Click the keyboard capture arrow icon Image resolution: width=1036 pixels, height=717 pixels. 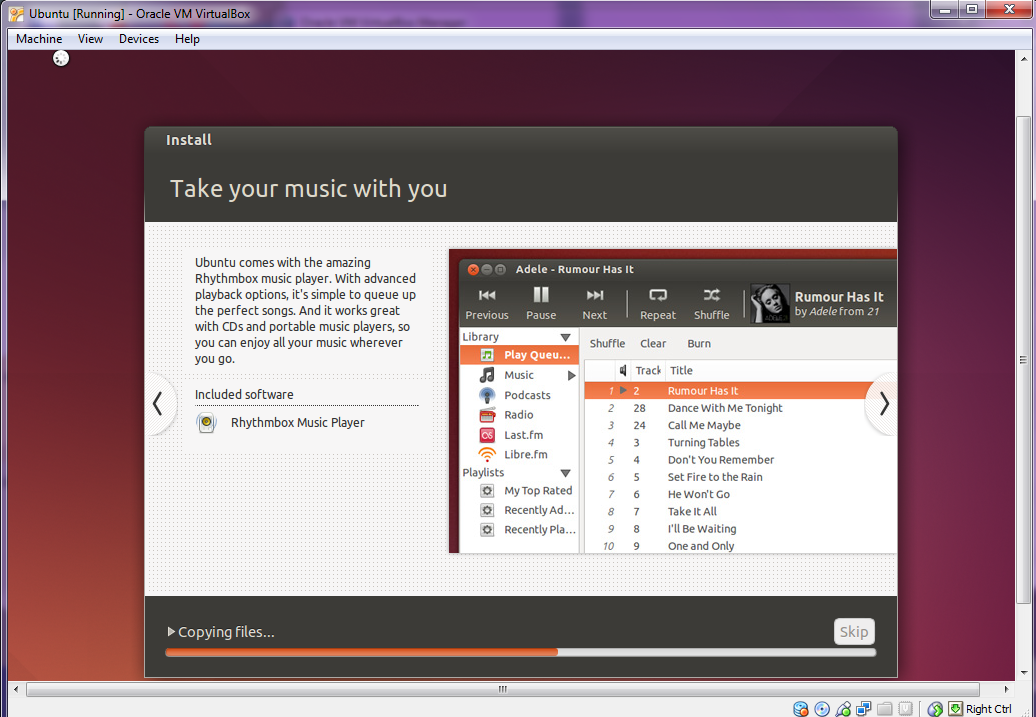pyautogui.click(x=955, y=708)
